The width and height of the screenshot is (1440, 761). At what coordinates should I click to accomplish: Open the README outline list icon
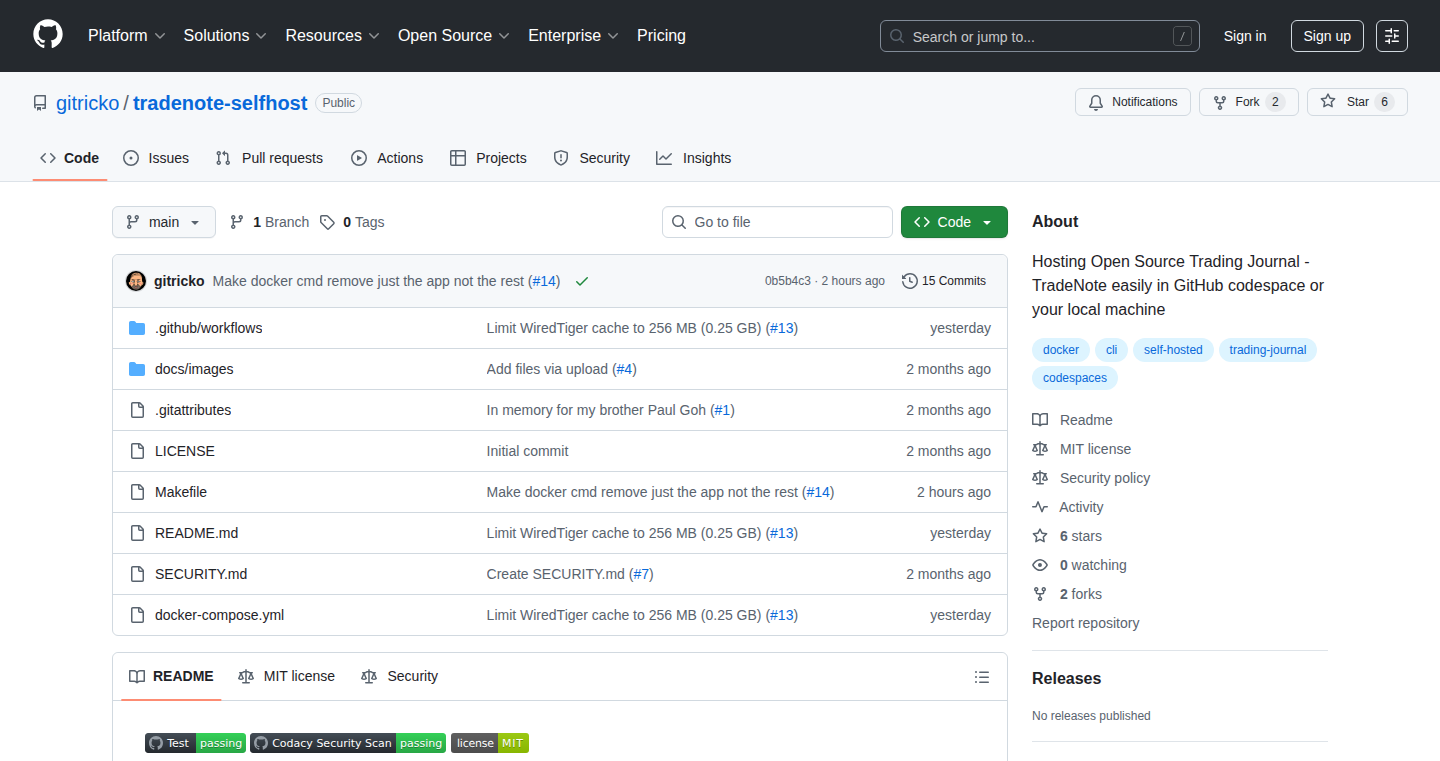(982, 677)
